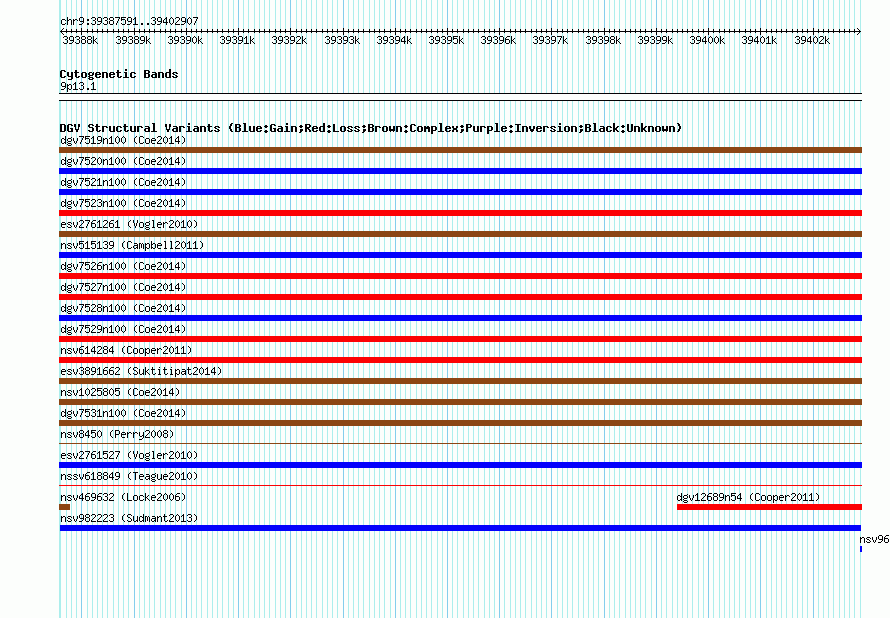Select the brown esv3891662 complex bar

(x=460, y=381)
